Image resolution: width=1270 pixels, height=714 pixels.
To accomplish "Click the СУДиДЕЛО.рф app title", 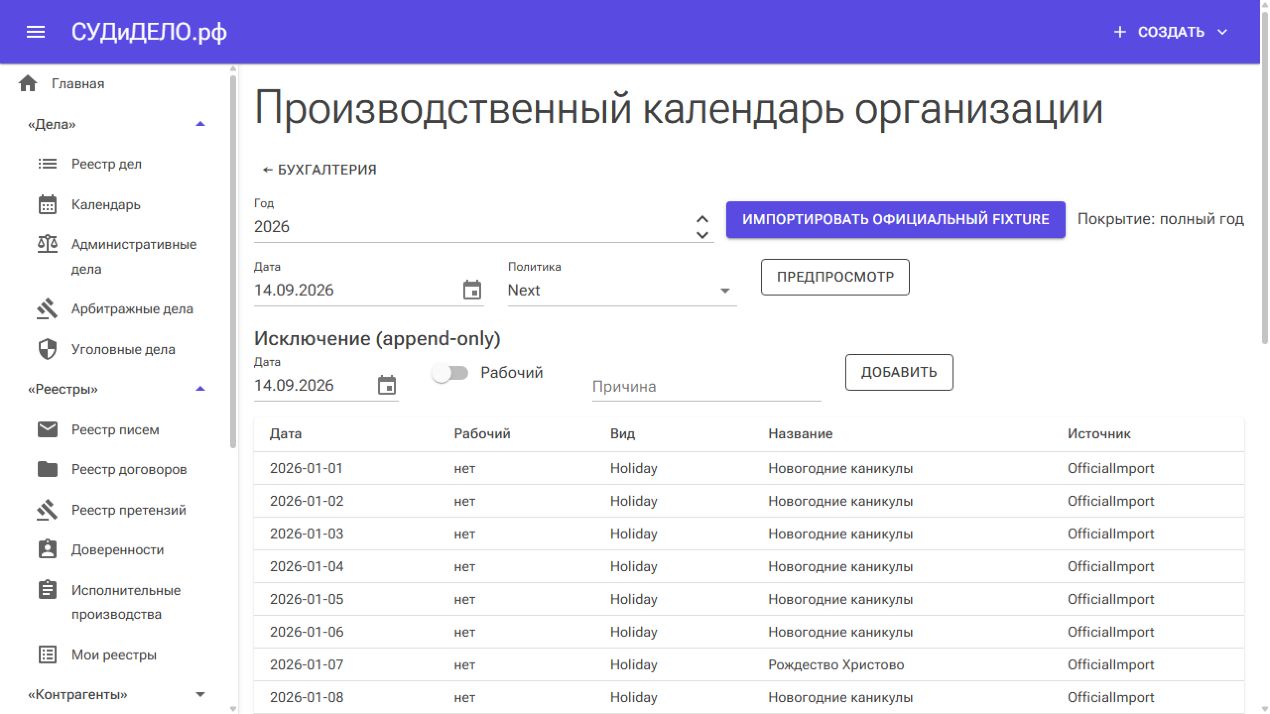I will [149, 32].
